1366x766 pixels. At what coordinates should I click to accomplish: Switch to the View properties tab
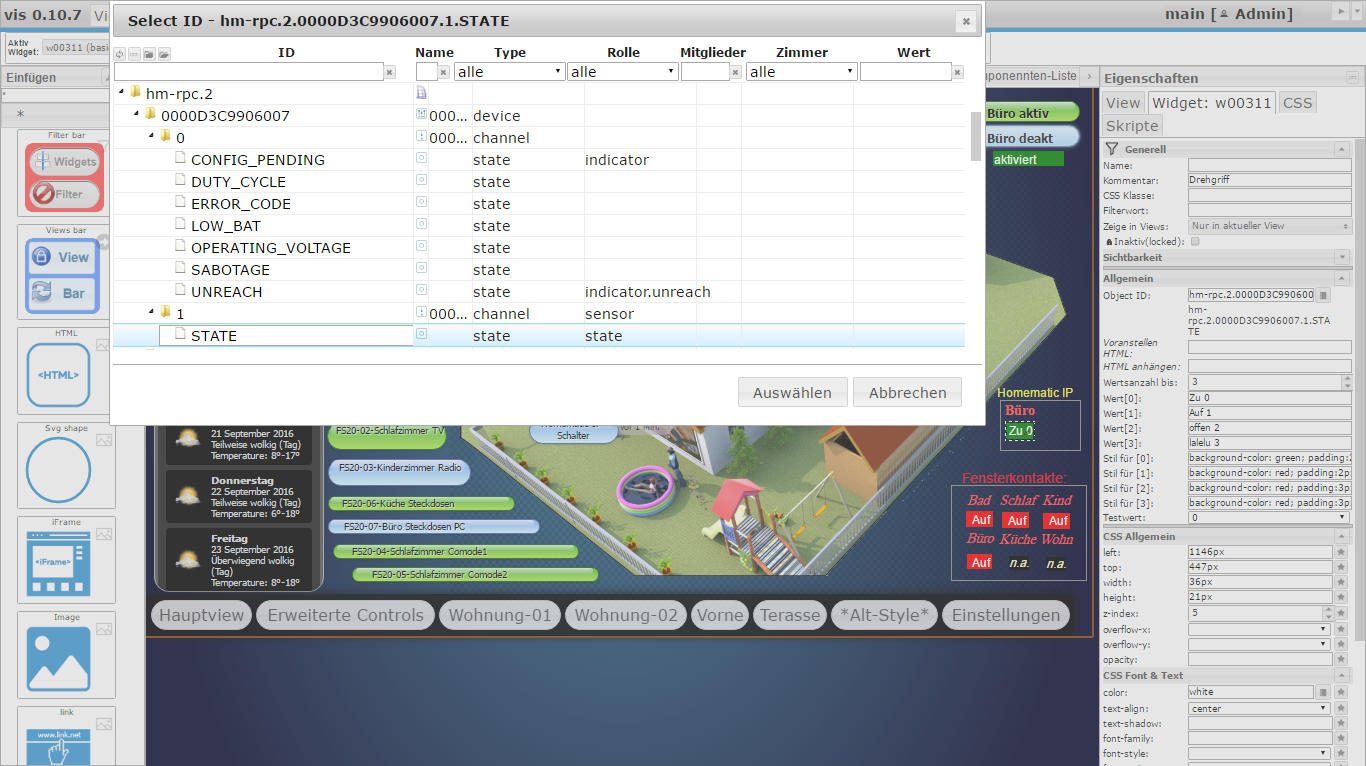[x=1123, y=102]
